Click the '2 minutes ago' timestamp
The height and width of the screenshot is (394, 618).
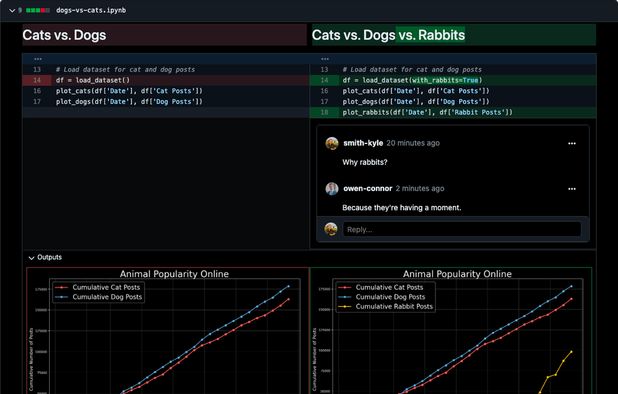(420, 188)
